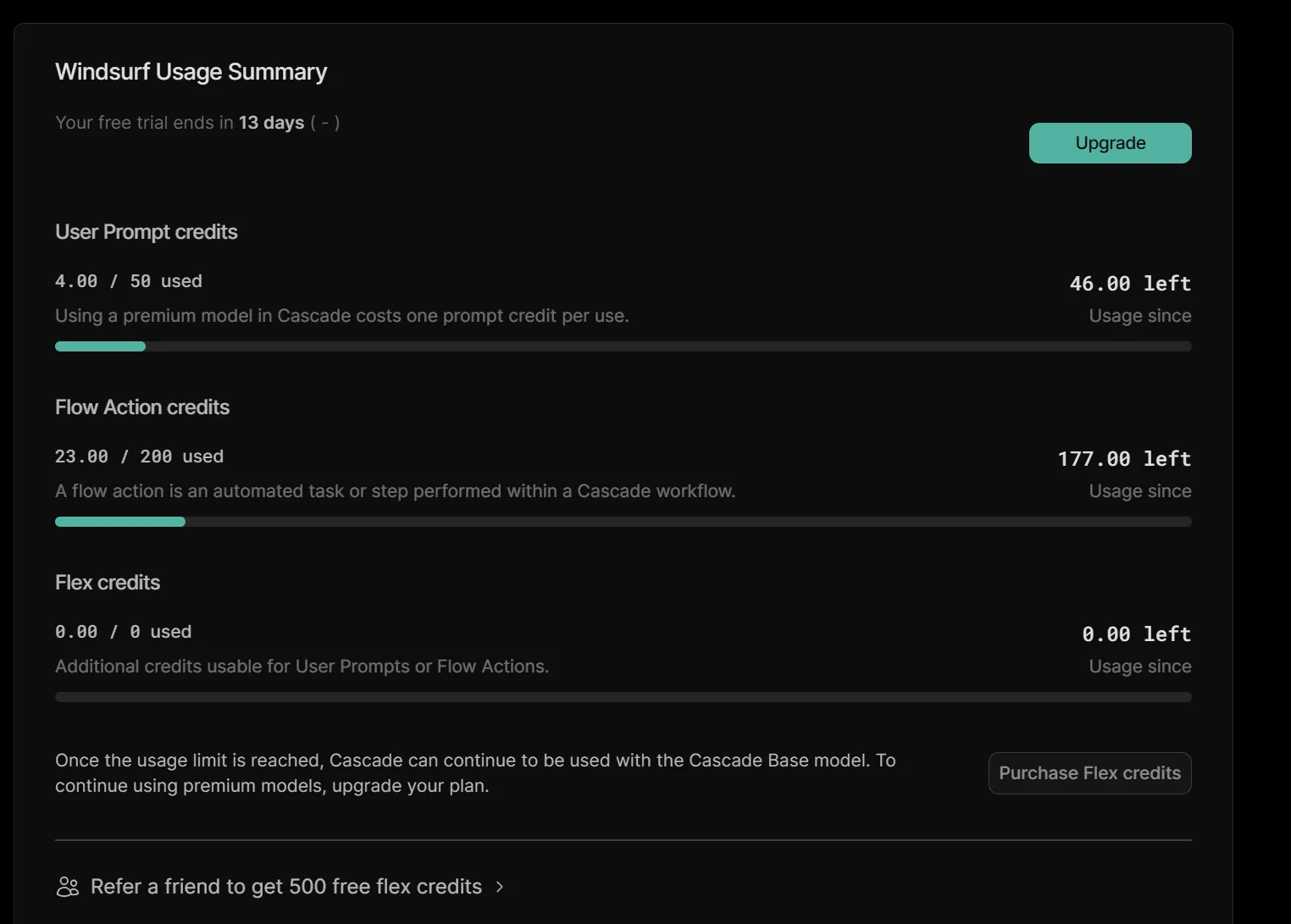Expand the chevron after Refer a friend text

pyautogui.click(x=500, y=887)
